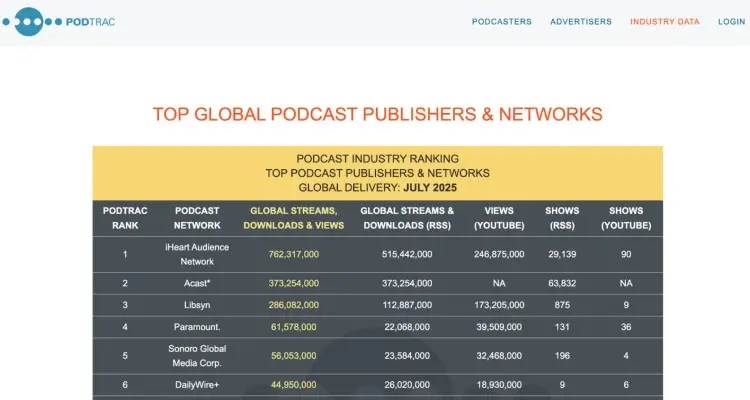750x400 pixels.
Task: Select iHeart Audience Network row name
Action: 197,255
